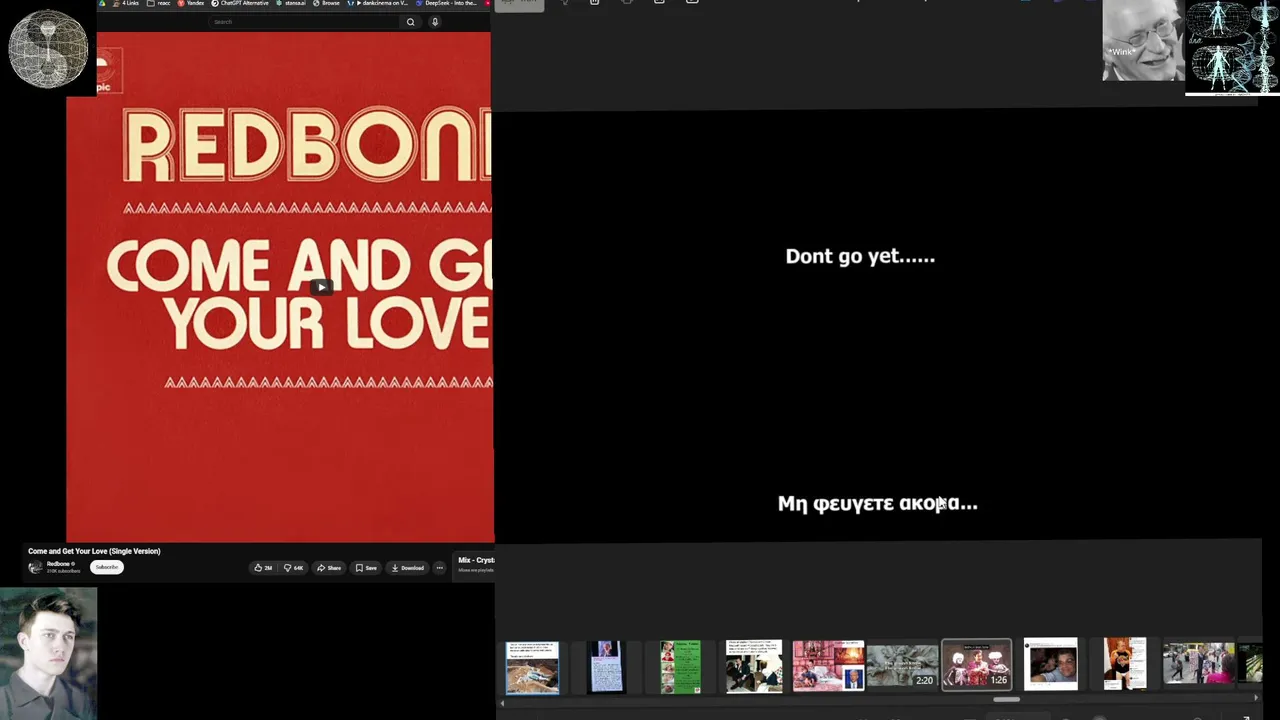Image resolution: width=1280 pixels, height=720 pixels.
Task: Play the Redbone video in the player
Action: tap(322, 287)
